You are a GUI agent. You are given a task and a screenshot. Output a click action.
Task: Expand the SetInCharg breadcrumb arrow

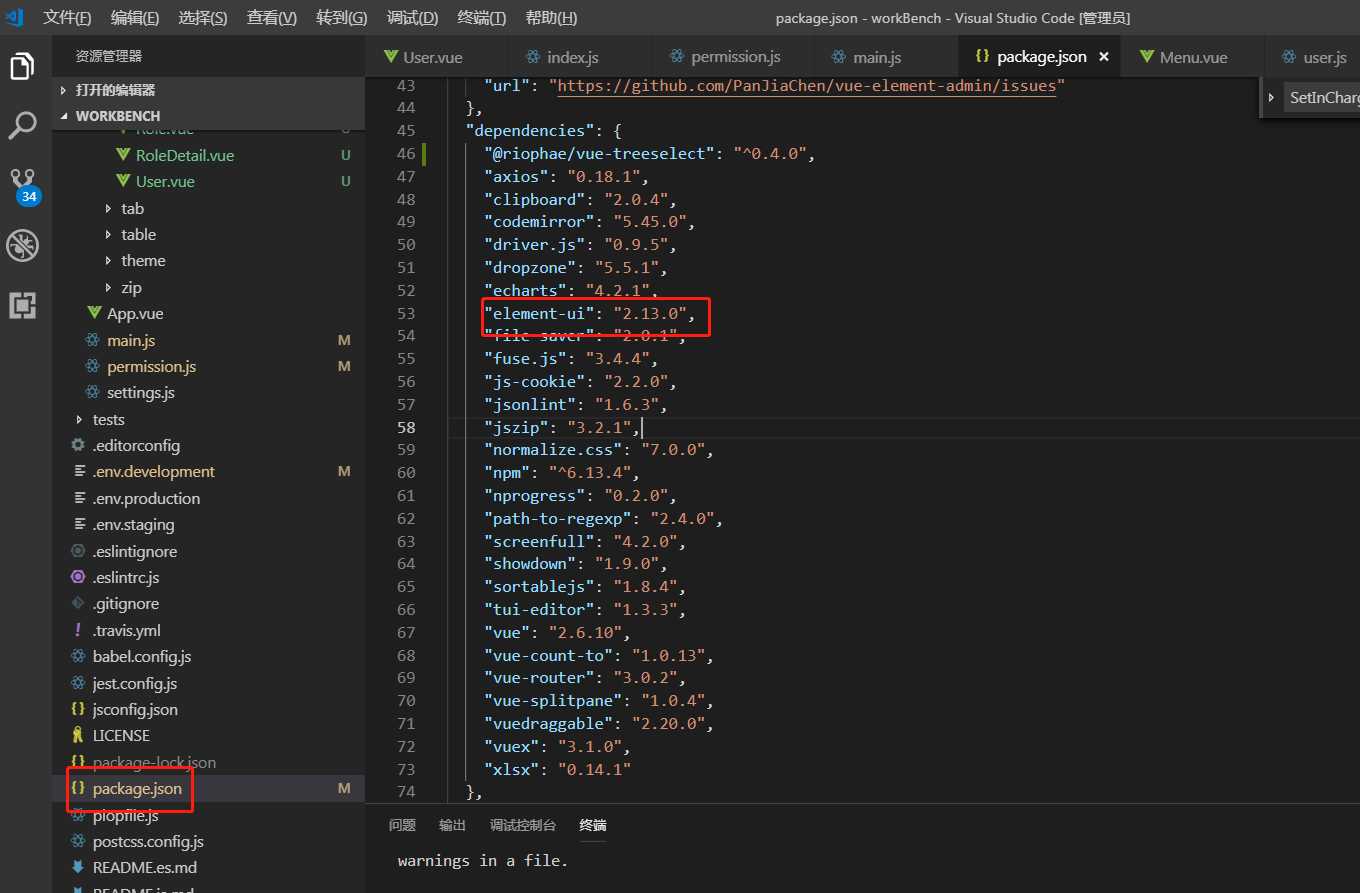1271,97
